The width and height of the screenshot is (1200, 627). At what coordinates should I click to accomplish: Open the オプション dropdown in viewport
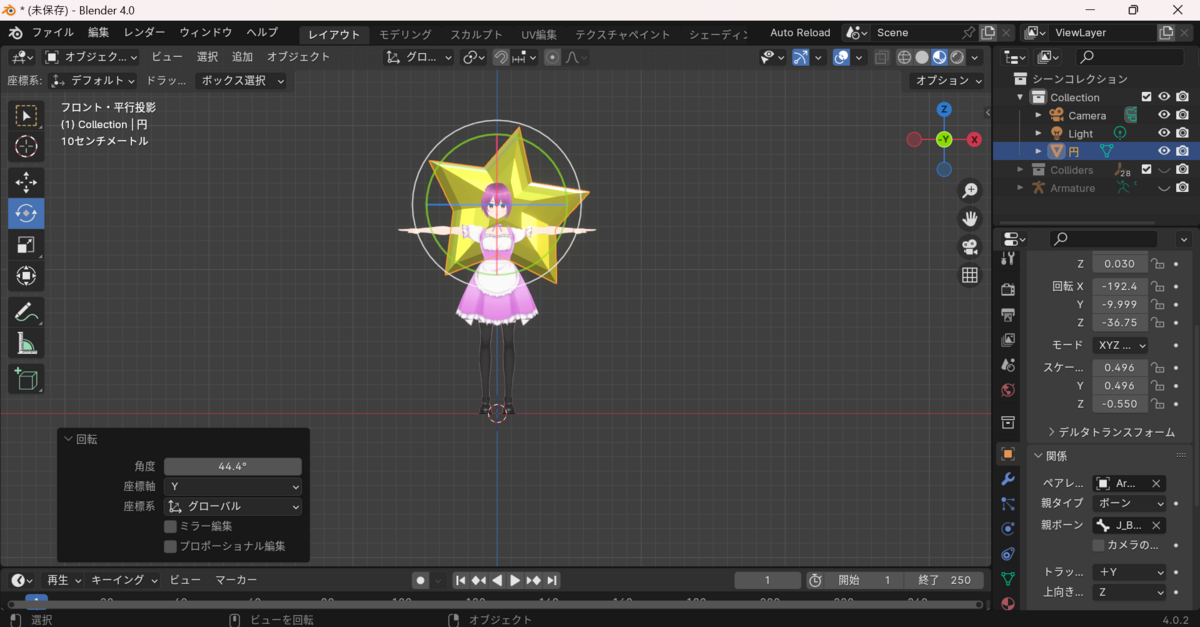(949, 80)
